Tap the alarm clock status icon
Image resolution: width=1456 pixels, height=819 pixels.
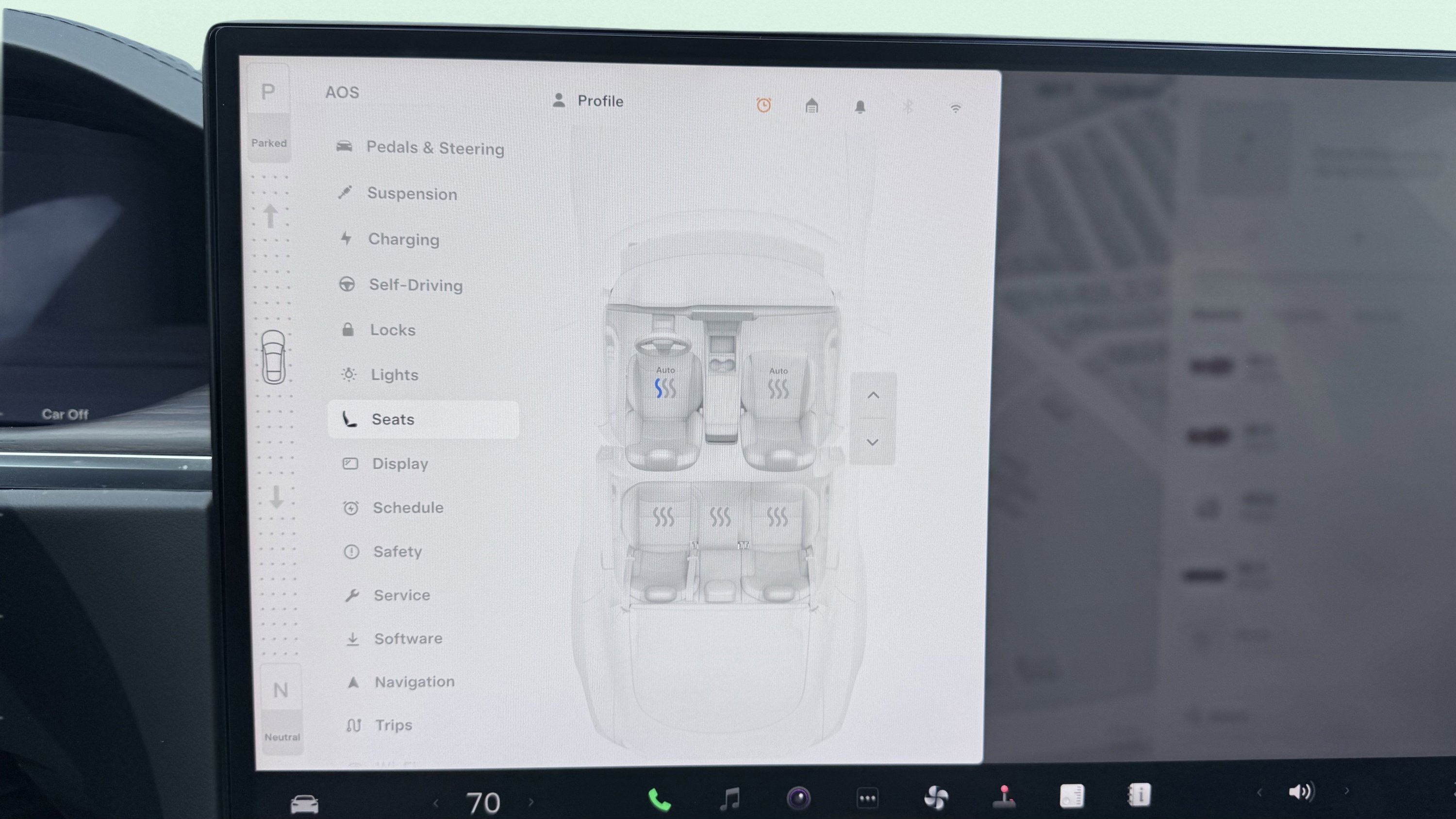coord(763,105)
